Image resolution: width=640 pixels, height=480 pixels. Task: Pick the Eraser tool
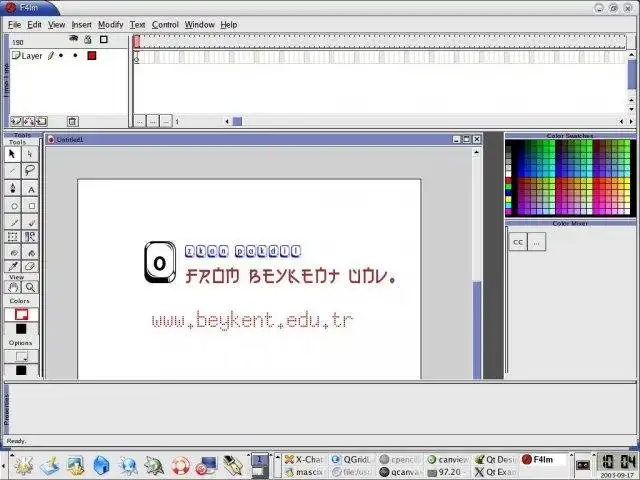30,267
